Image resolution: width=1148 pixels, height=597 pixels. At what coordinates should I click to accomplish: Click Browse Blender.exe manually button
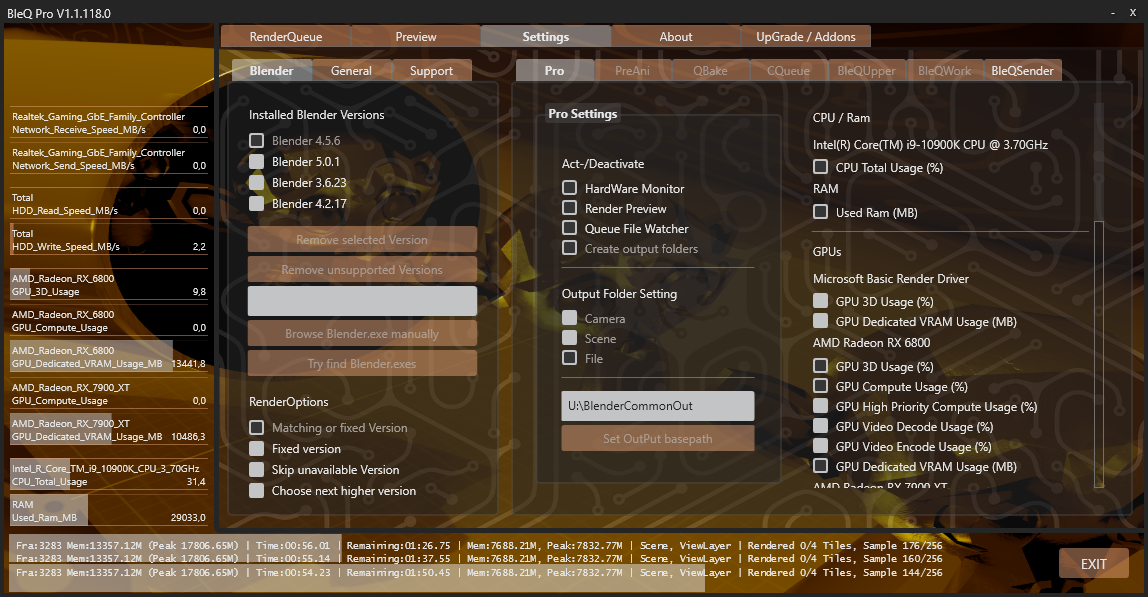(362, 333)
